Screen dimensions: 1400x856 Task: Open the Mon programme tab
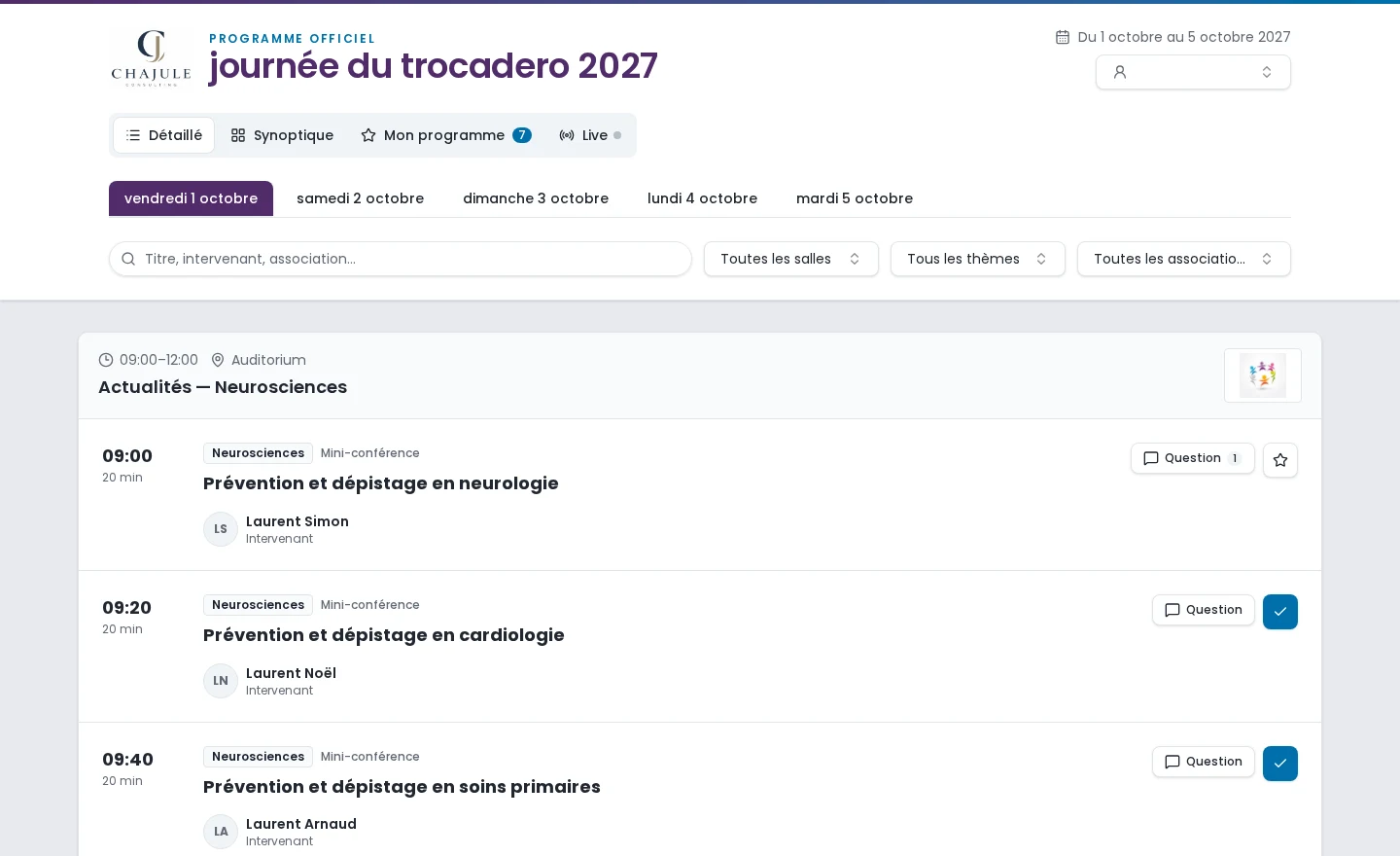click(x=446, y=135)
